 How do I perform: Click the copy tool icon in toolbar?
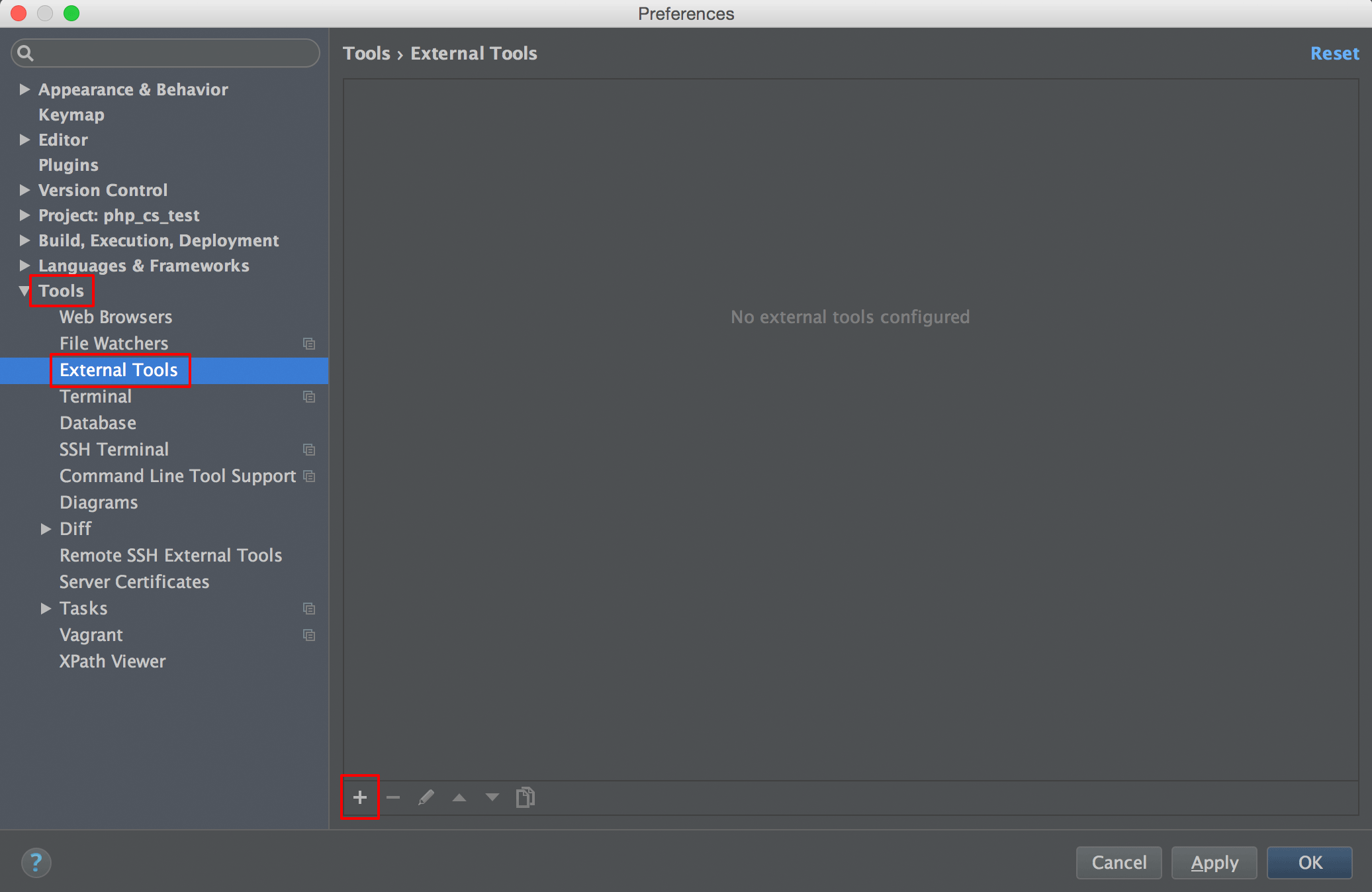click(525, 797)
